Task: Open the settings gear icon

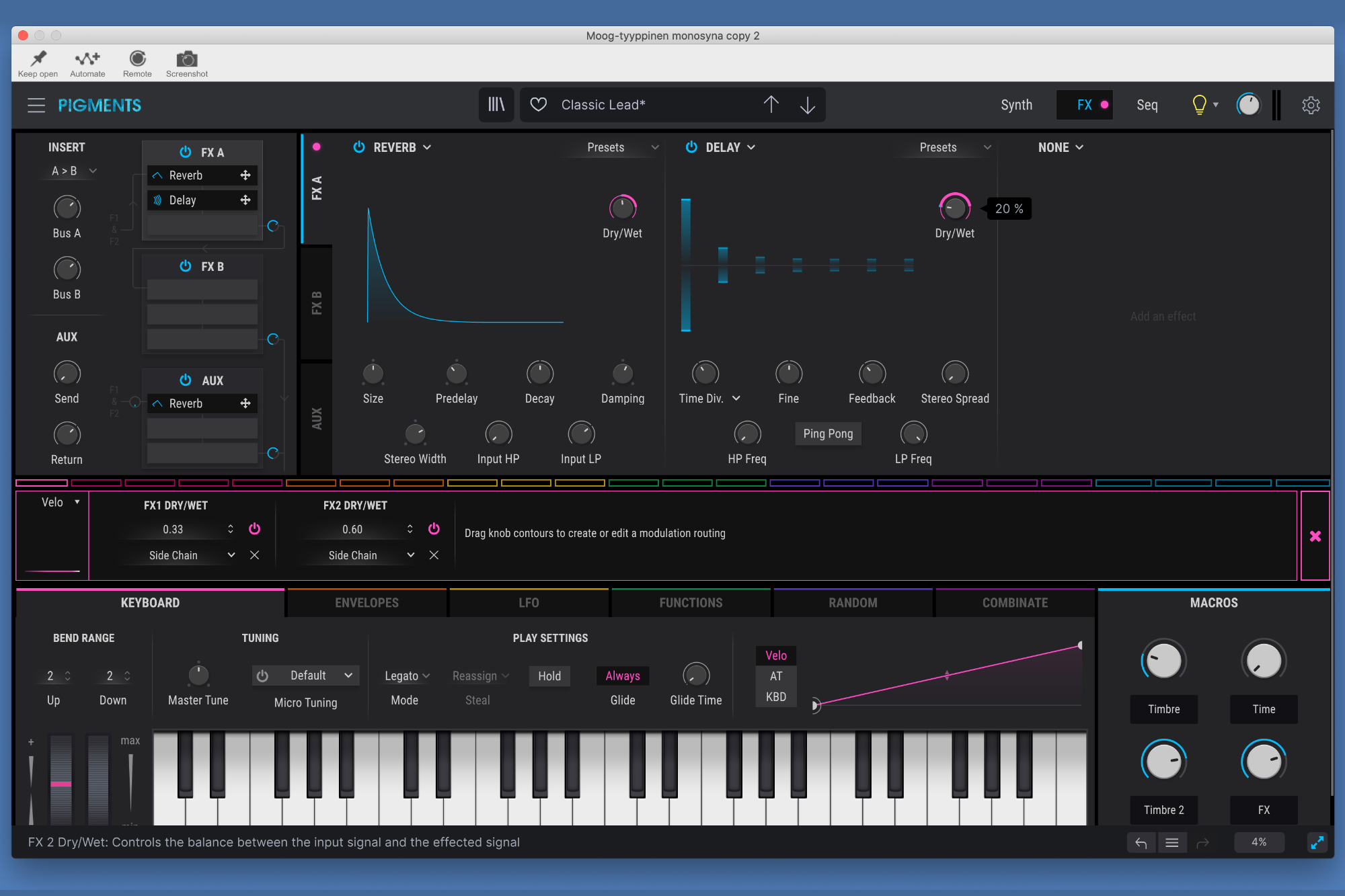Action: (1311, 105)
